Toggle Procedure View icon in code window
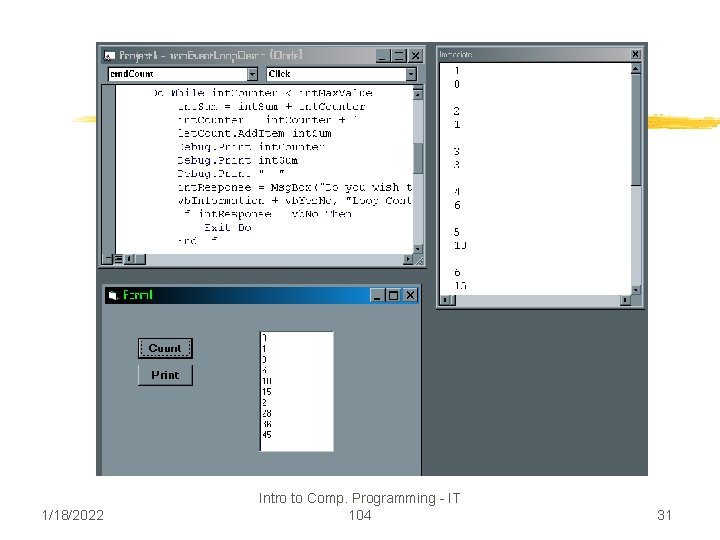720x540 pixels. click(108, 259)
